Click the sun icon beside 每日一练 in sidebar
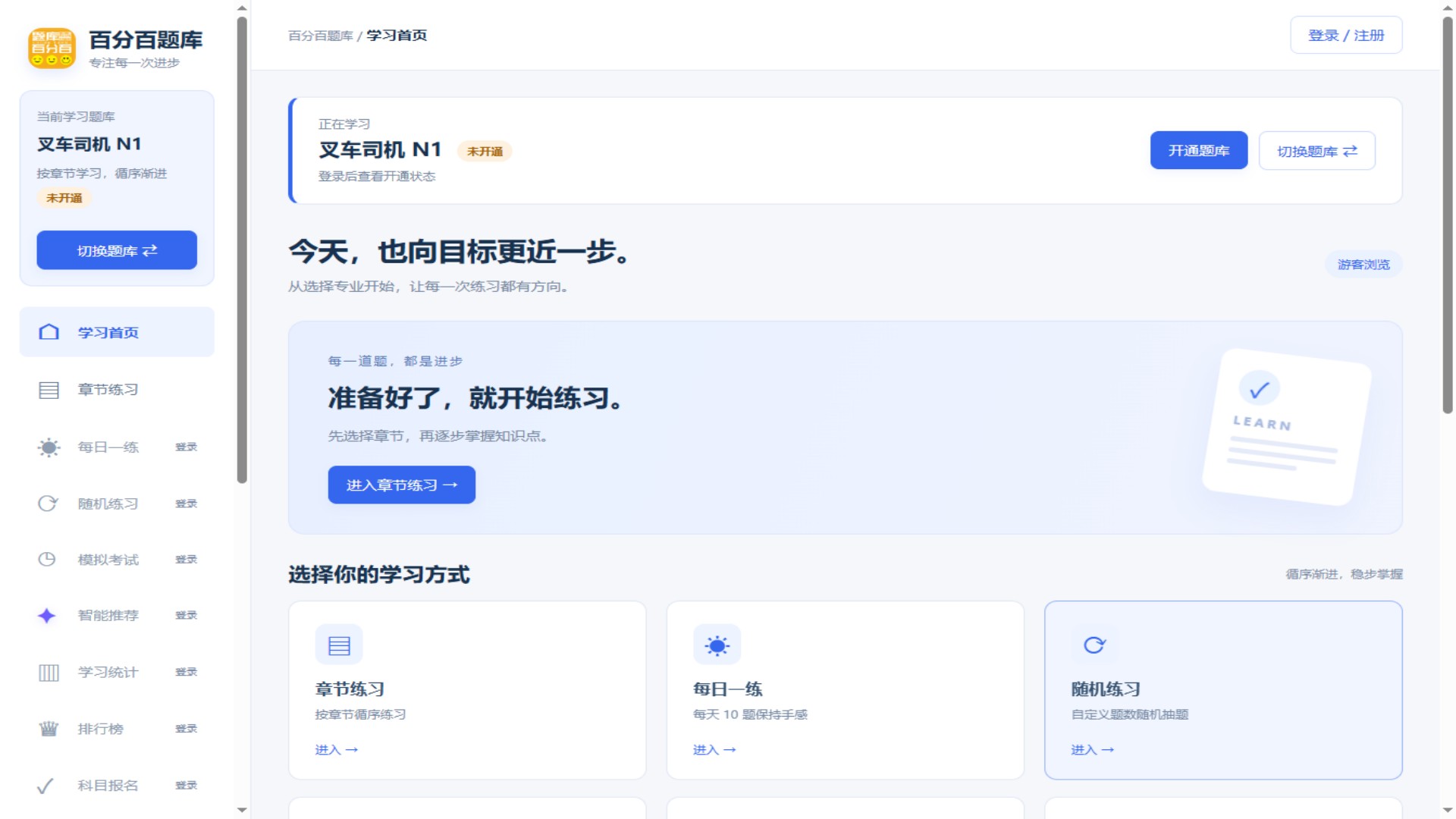Image resolution: width=1456 pixels, height=819 pixels. click(49, 447)
